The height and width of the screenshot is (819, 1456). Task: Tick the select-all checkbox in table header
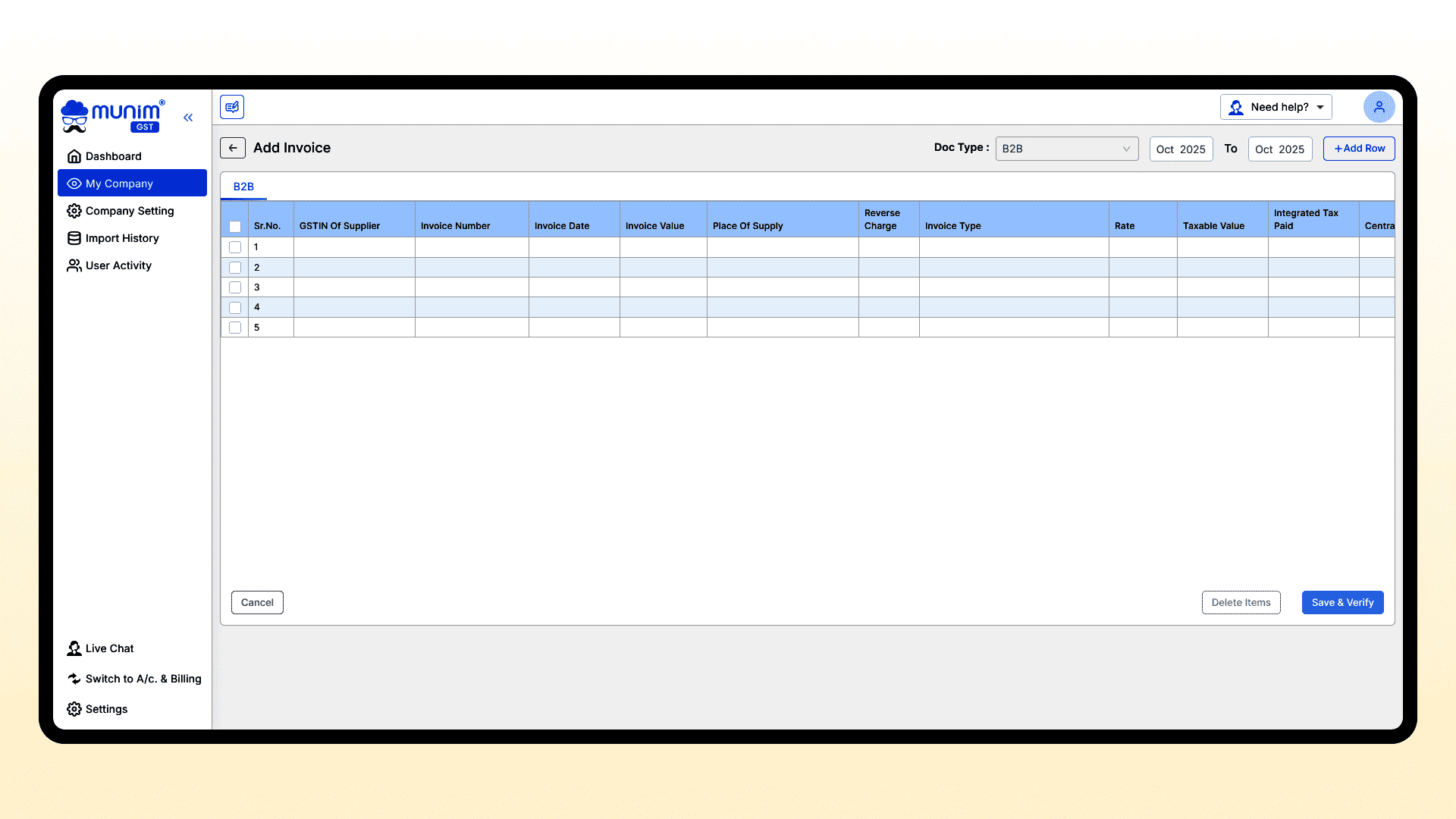tap(235, 227)
